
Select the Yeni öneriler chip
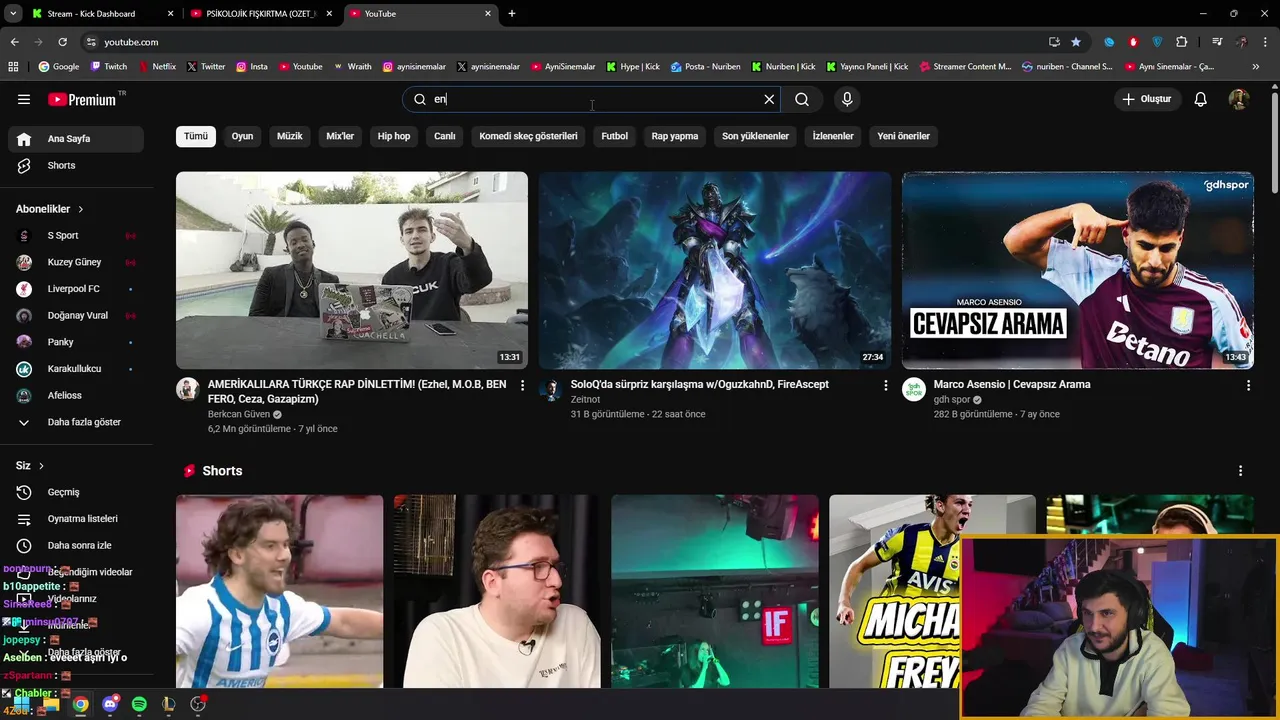pyautogui.click(x=904, y=136)
